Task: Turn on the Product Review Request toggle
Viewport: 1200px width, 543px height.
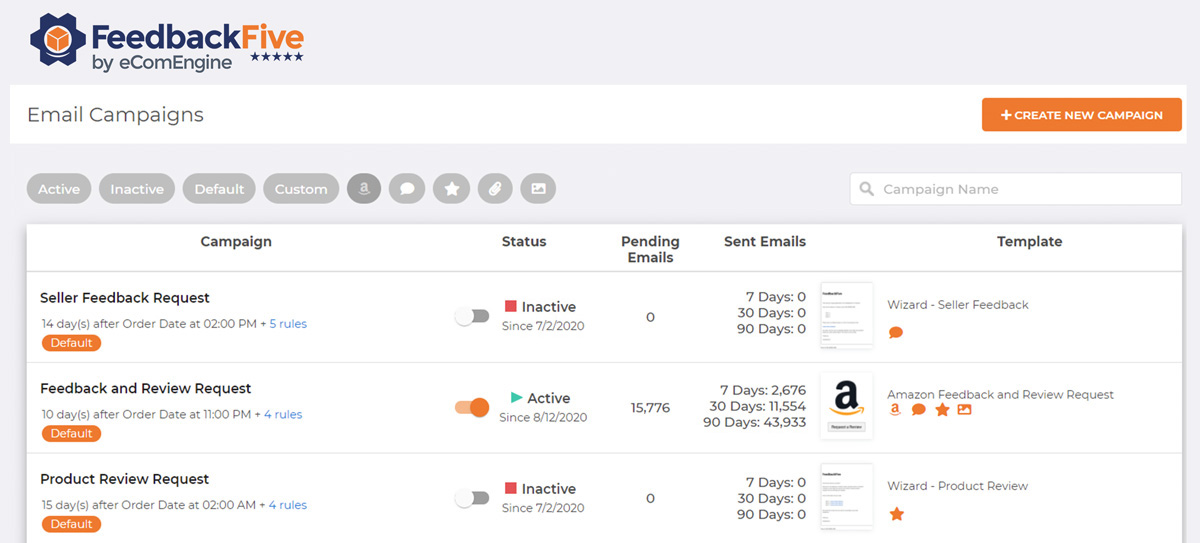Action: tap(471, 498)
